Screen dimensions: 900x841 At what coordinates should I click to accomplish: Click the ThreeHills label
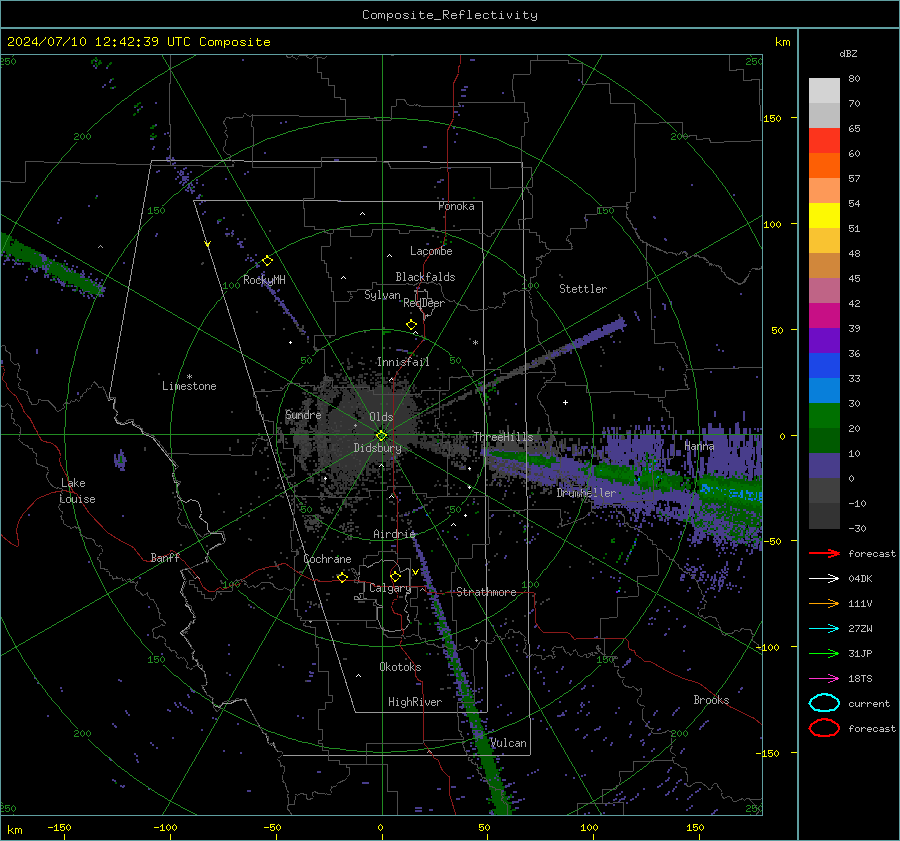(503, 437)
